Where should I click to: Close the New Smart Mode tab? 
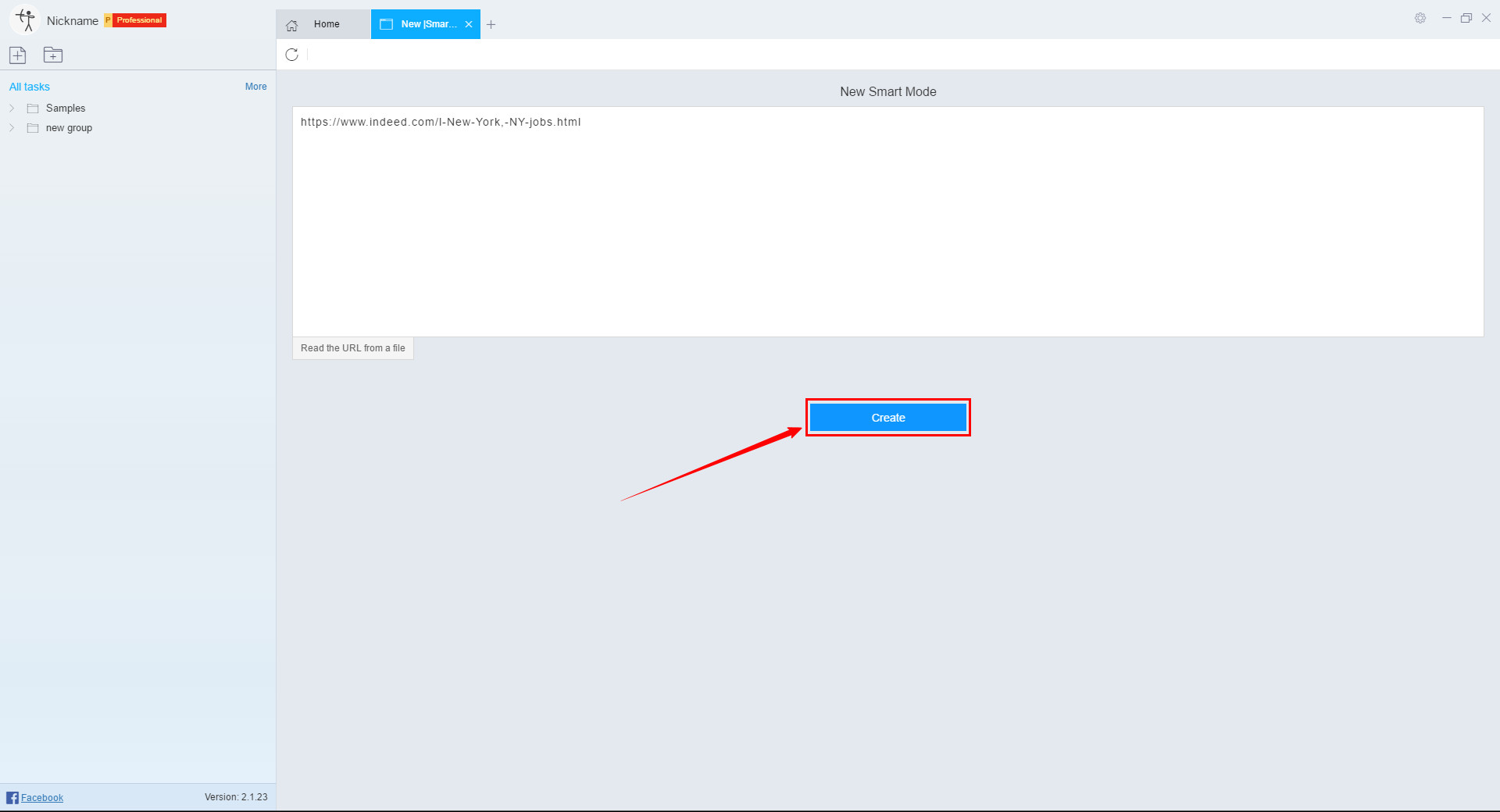click(x=469, y=24)
